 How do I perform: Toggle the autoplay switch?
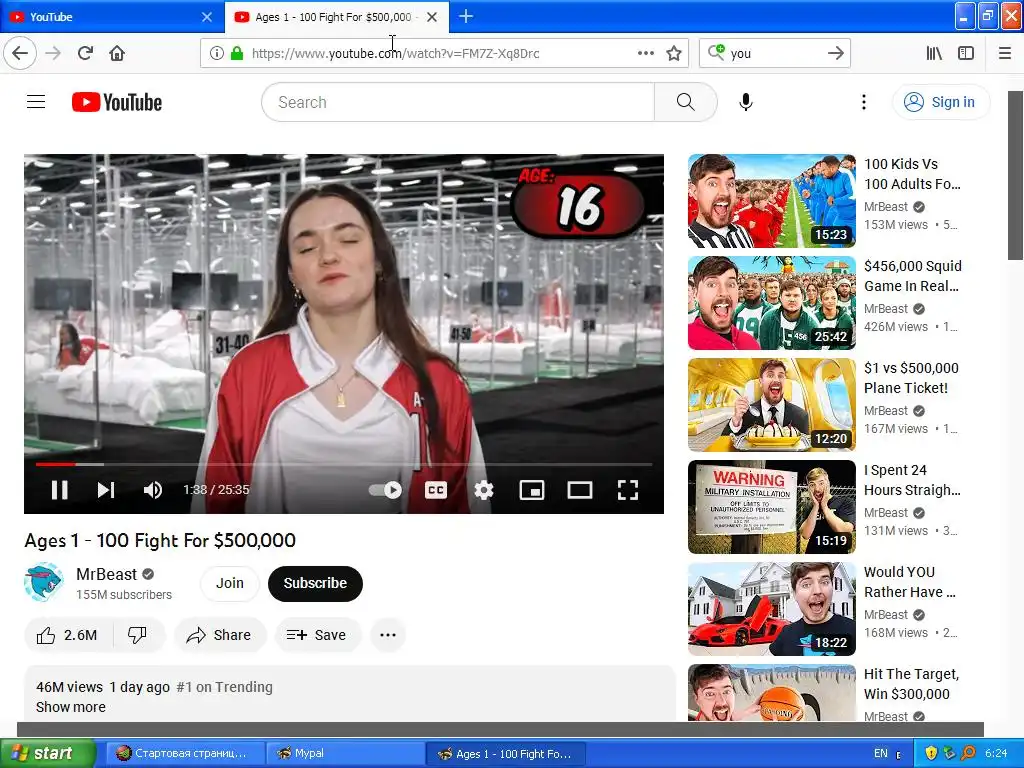pyautogui.click(x=385, y=490)
